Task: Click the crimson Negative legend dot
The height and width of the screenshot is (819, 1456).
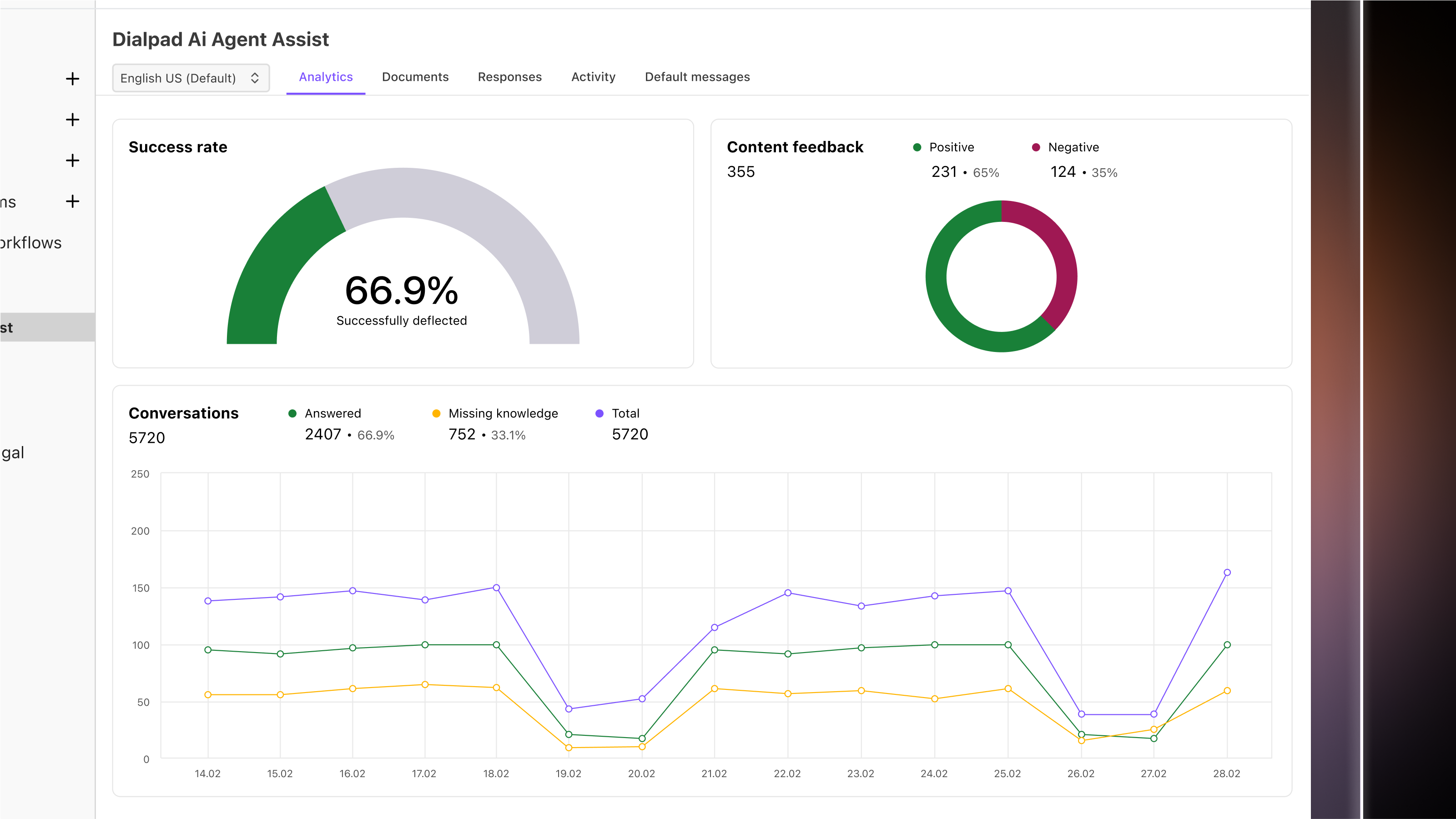Action: click(x=1035, y=147)
